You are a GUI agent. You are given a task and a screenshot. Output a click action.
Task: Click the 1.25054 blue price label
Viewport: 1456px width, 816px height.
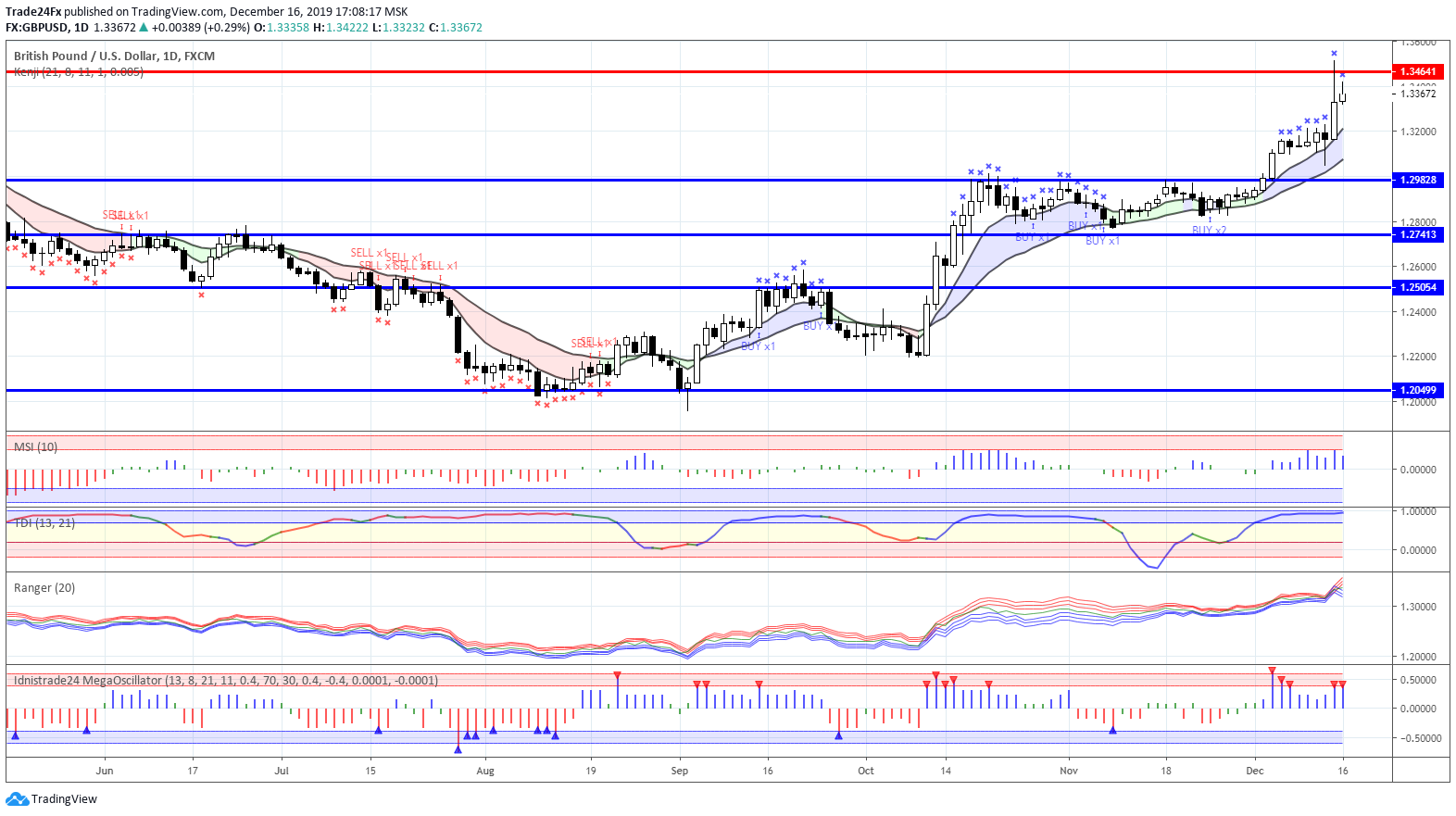click(1417, 287)
